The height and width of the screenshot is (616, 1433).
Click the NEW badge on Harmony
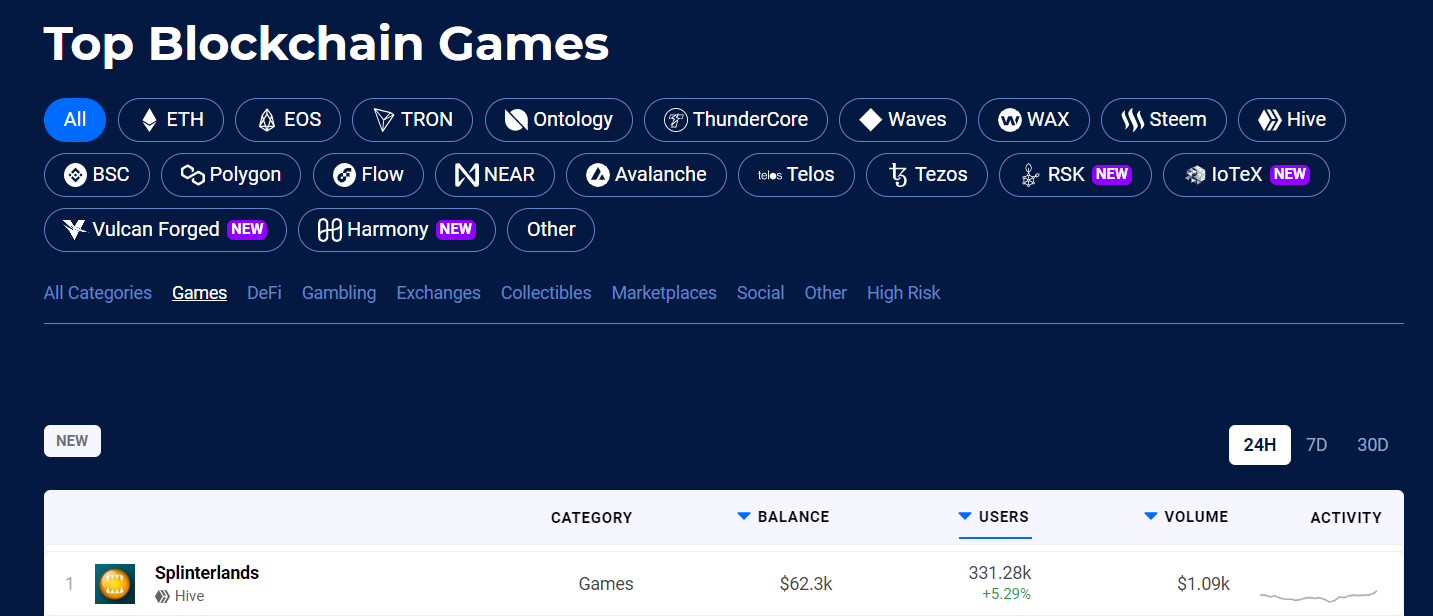pyautogui.click(x=456, y=229)
